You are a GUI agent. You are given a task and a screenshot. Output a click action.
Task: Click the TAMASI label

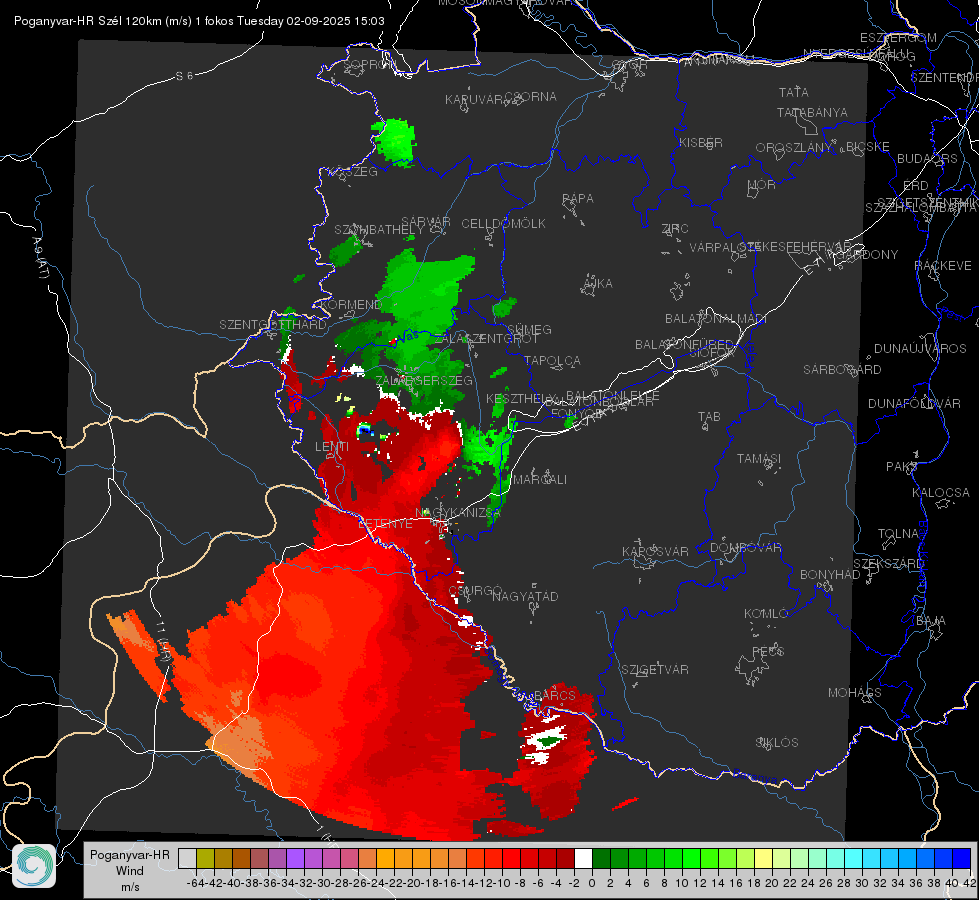click(759, 459)
